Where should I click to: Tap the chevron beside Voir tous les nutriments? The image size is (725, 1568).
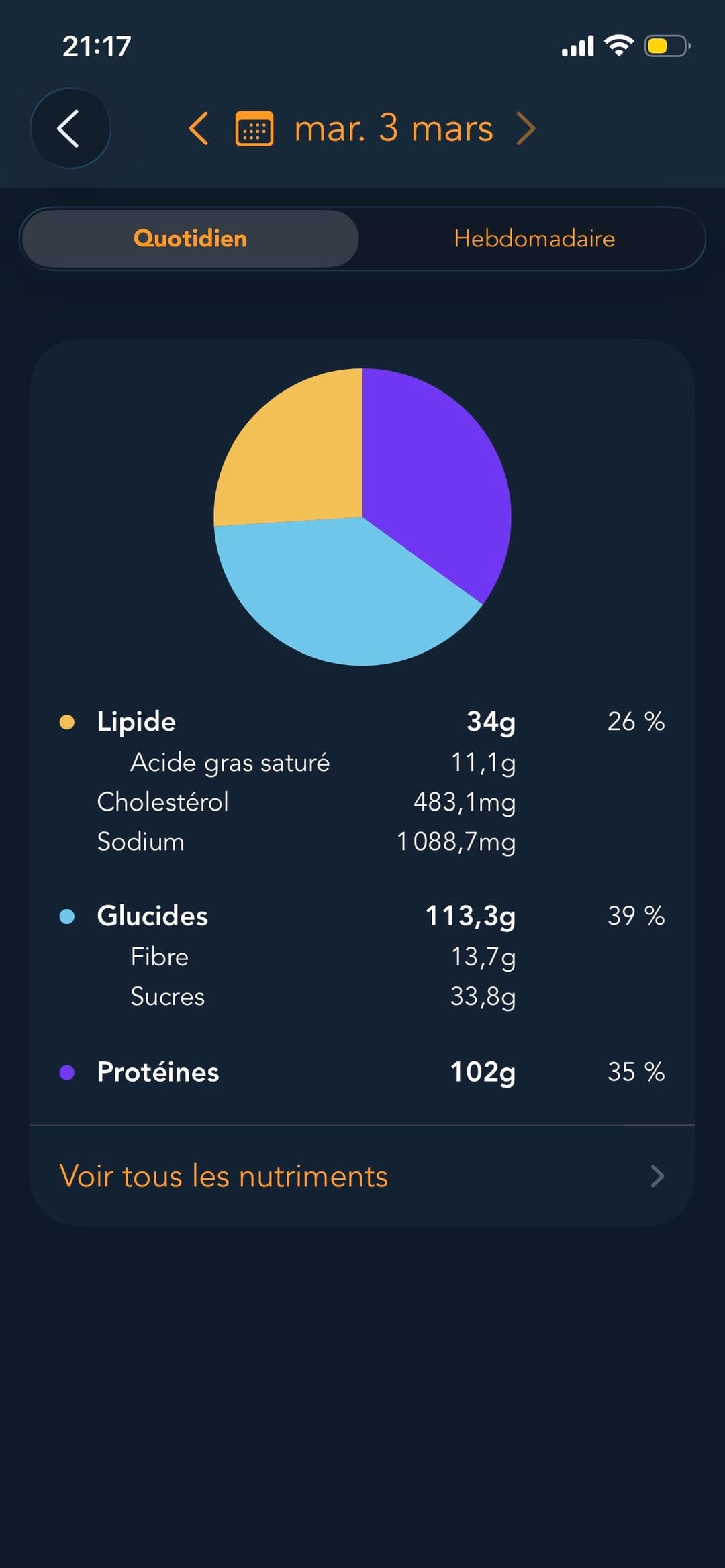pyautogui.click(x=657, y=1176)
